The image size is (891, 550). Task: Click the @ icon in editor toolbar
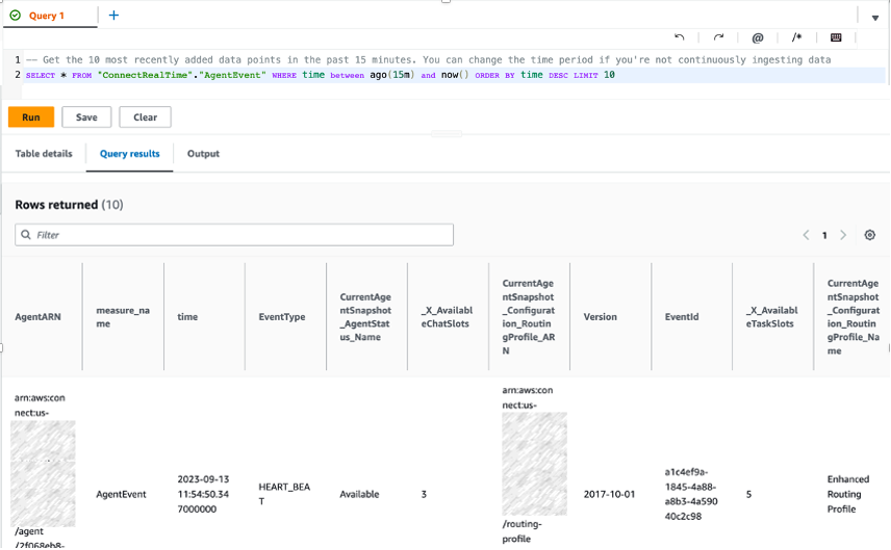757,38
